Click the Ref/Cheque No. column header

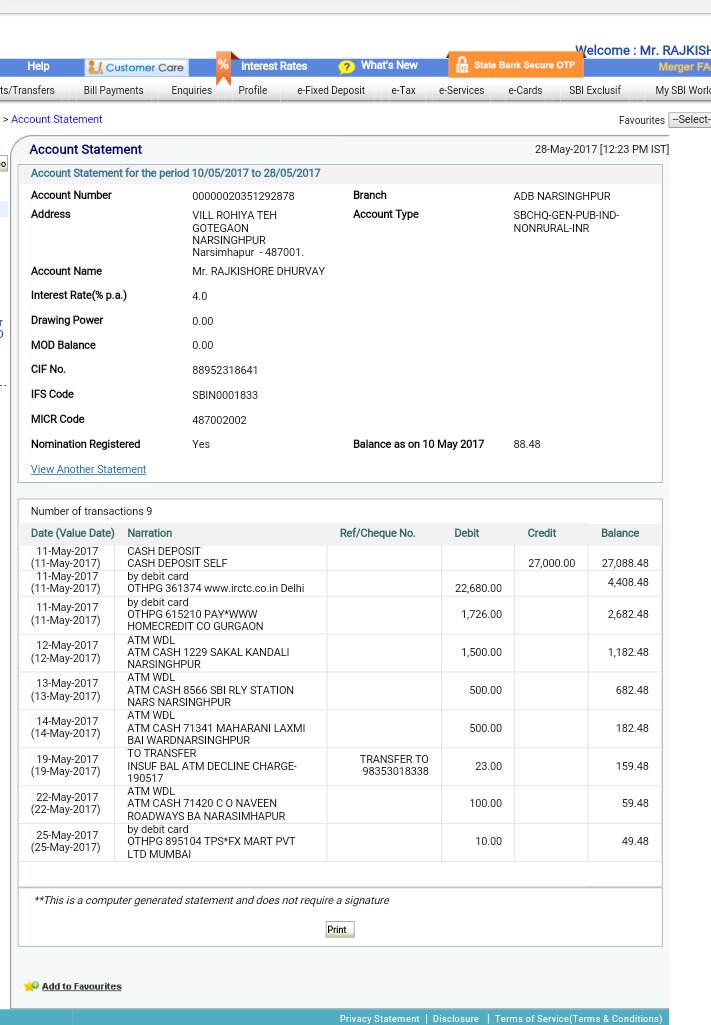pos(377,533)
